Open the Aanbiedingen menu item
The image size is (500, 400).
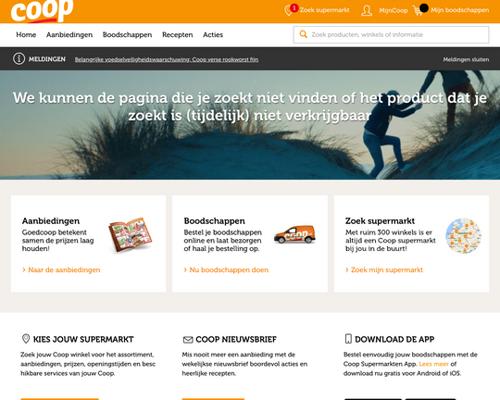point(69,35)
